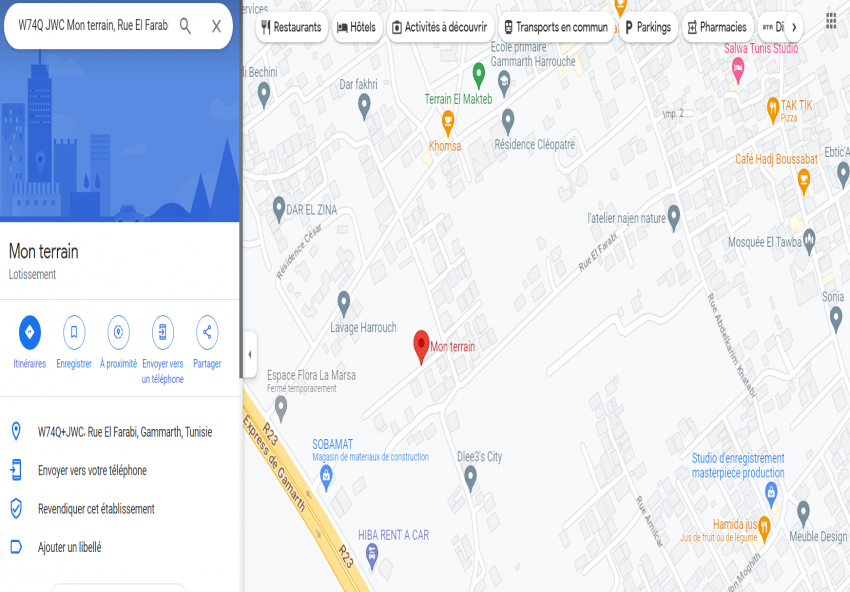Click the TAK TIK Pizza restaurant marker

(773, 111)
